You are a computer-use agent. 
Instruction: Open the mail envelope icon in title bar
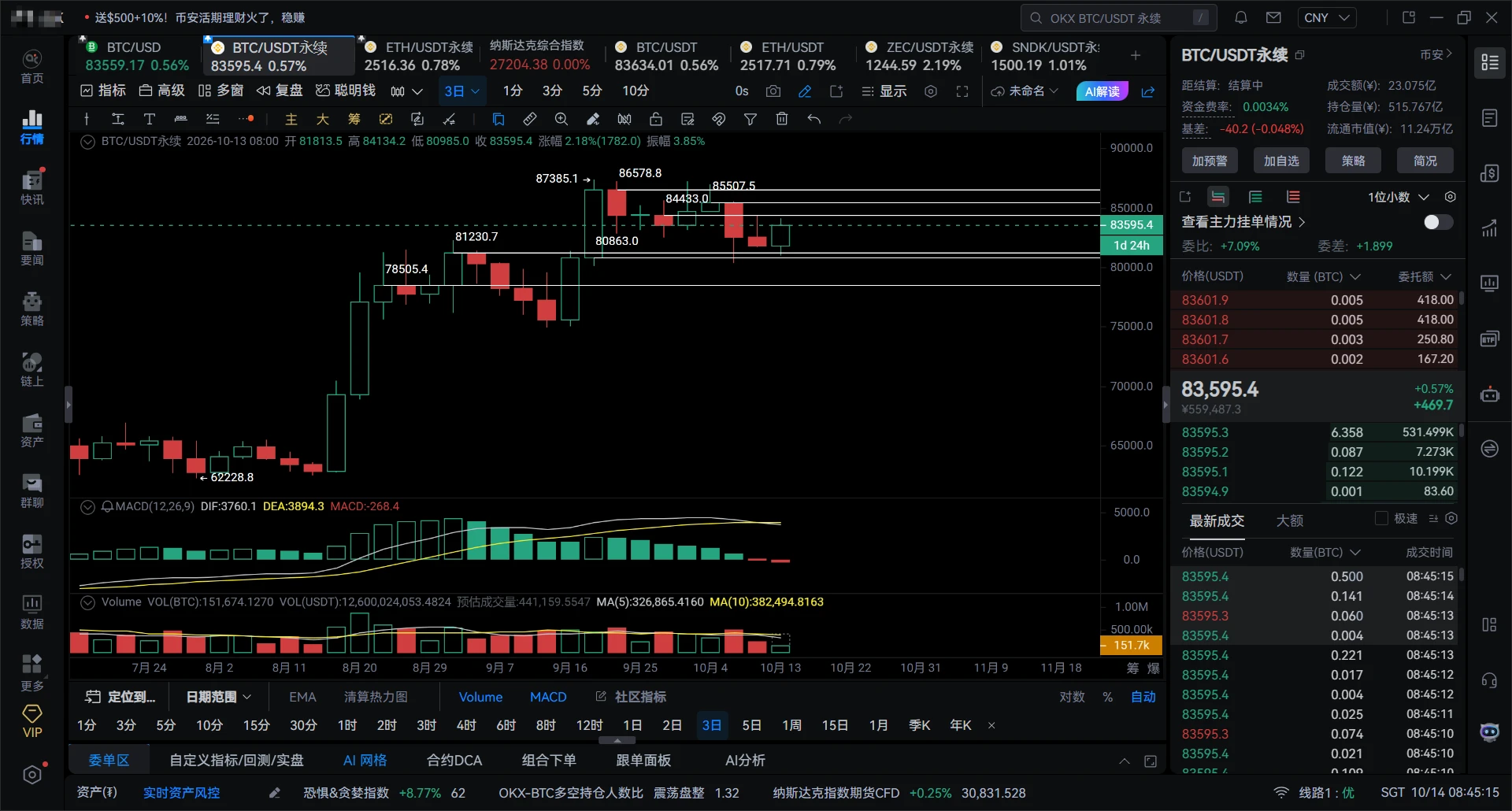pyautogui.click(x=1273, y=17)
